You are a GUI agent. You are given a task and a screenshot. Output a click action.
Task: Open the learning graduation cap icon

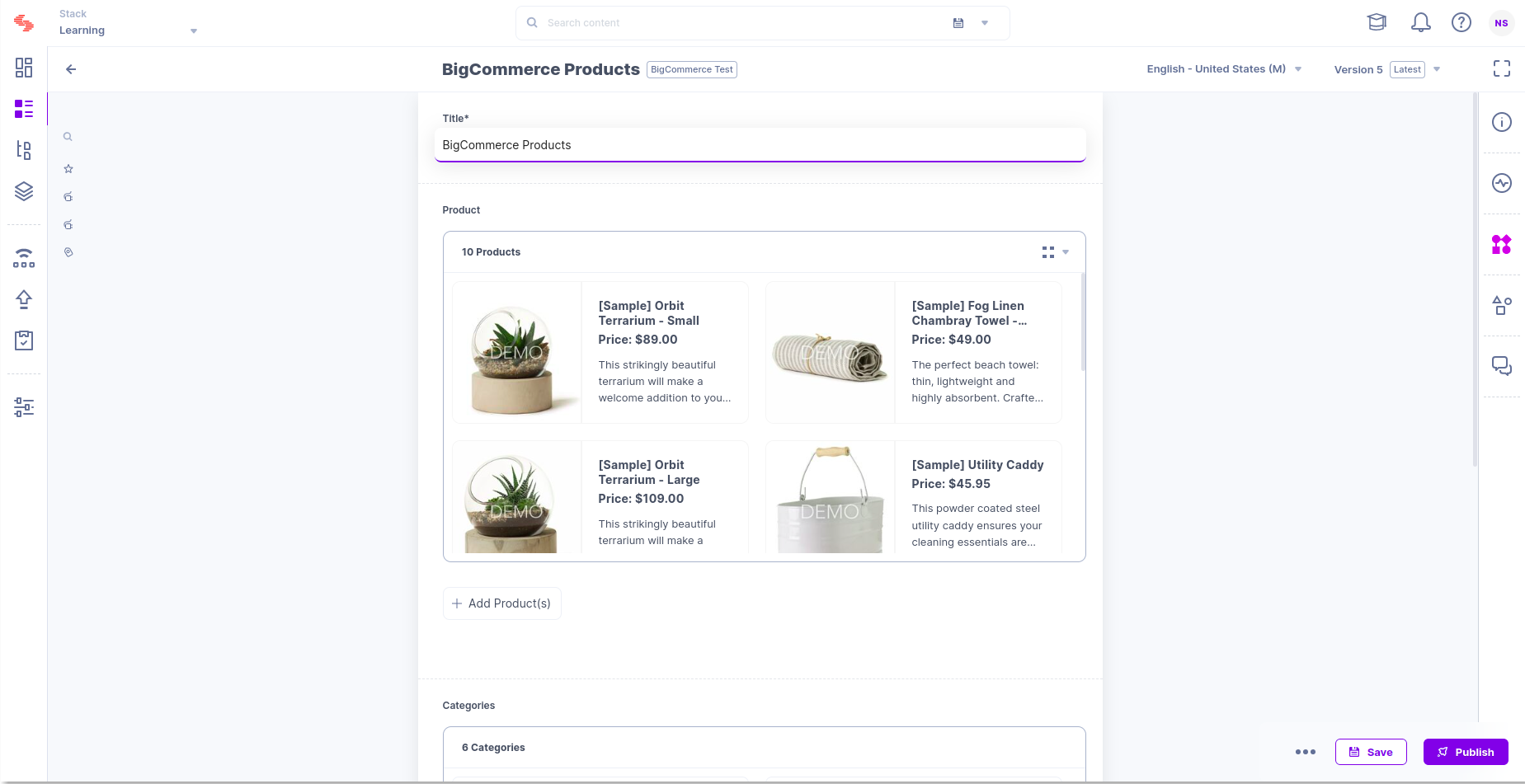click(x=1377, y=22)
